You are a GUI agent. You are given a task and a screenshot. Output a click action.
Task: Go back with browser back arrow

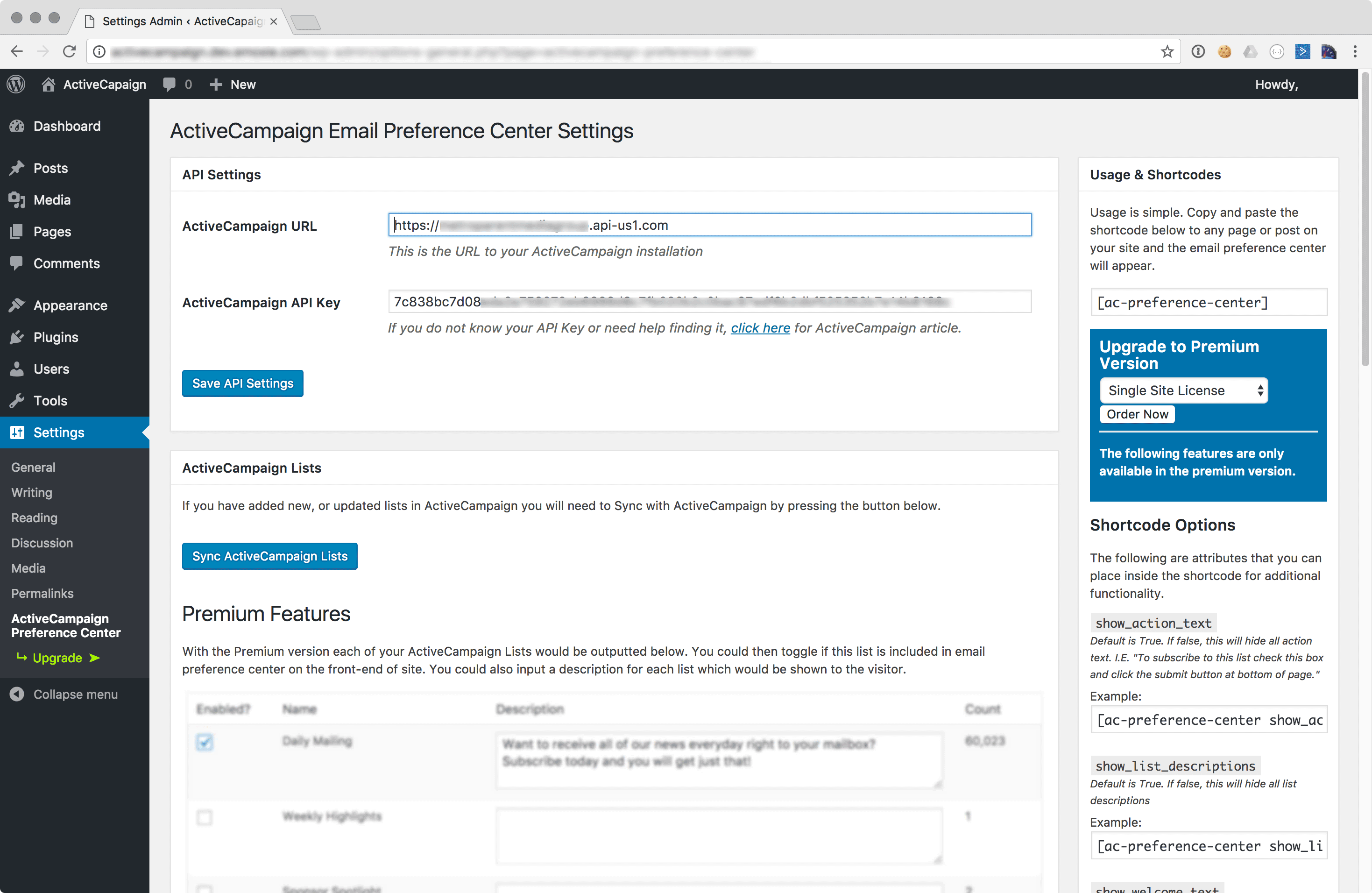tap(17, 52)
